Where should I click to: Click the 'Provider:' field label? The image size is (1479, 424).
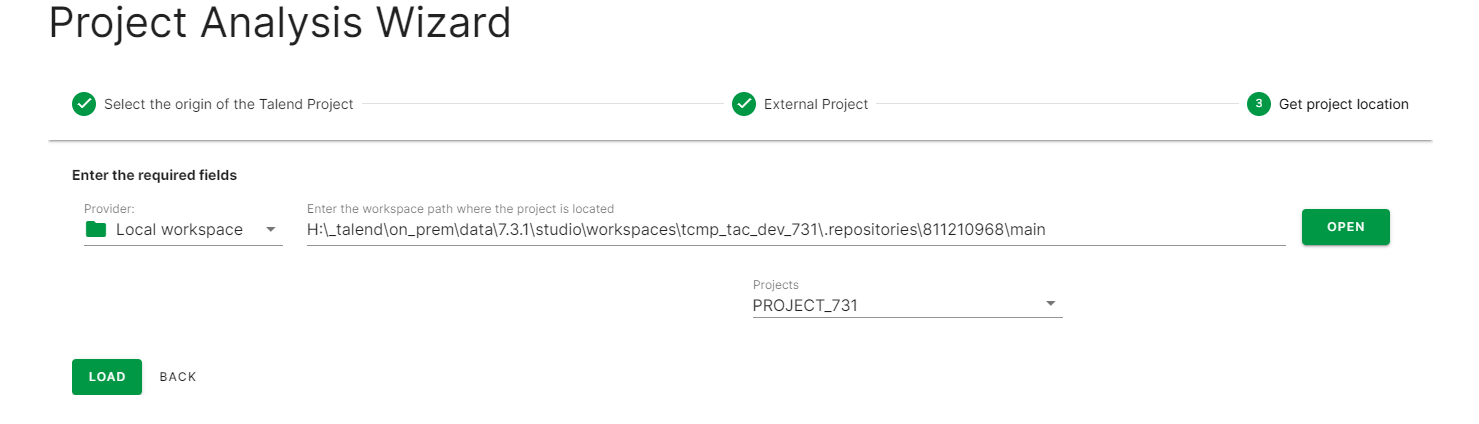(108, 209)
